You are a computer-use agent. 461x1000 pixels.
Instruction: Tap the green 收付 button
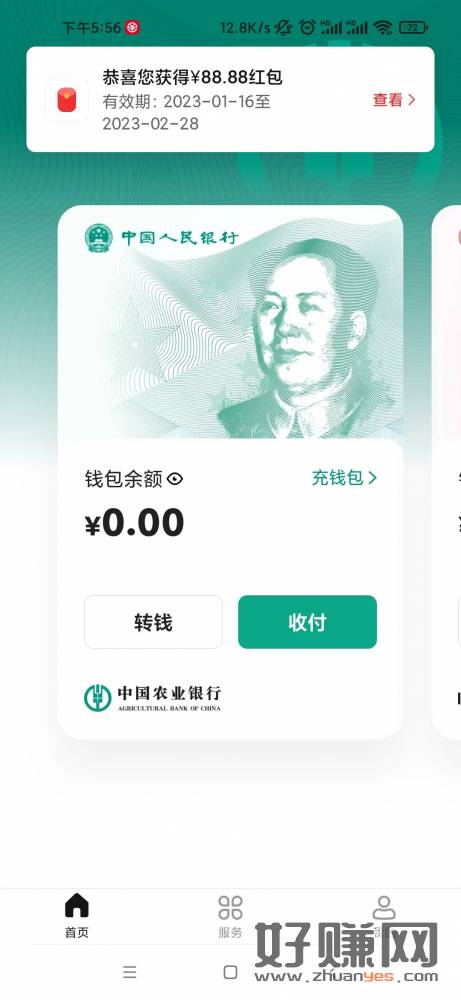307,622
